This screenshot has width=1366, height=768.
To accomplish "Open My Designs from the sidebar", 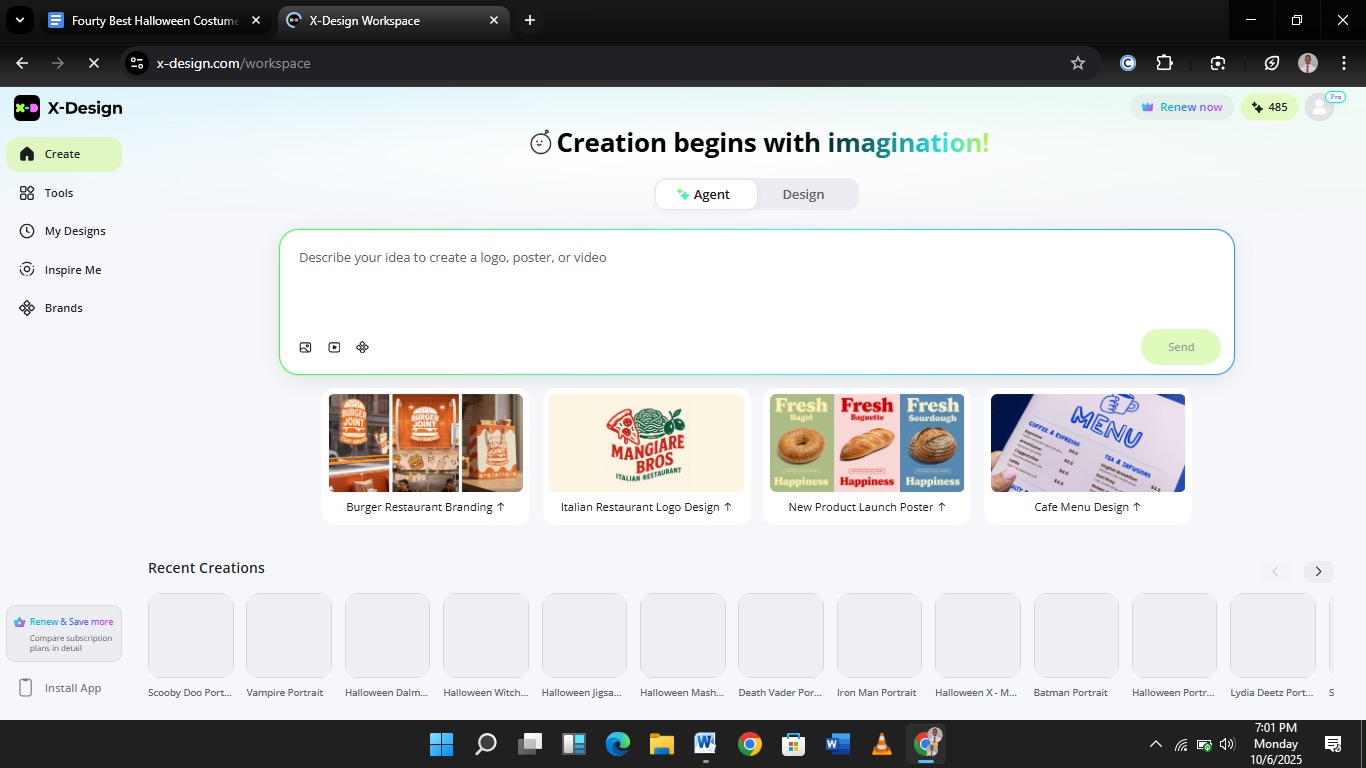I will pos(74,231).
